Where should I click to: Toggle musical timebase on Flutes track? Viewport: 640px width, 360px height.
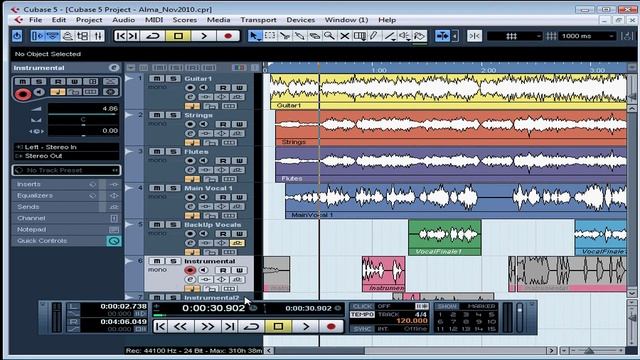pos(192,179)
